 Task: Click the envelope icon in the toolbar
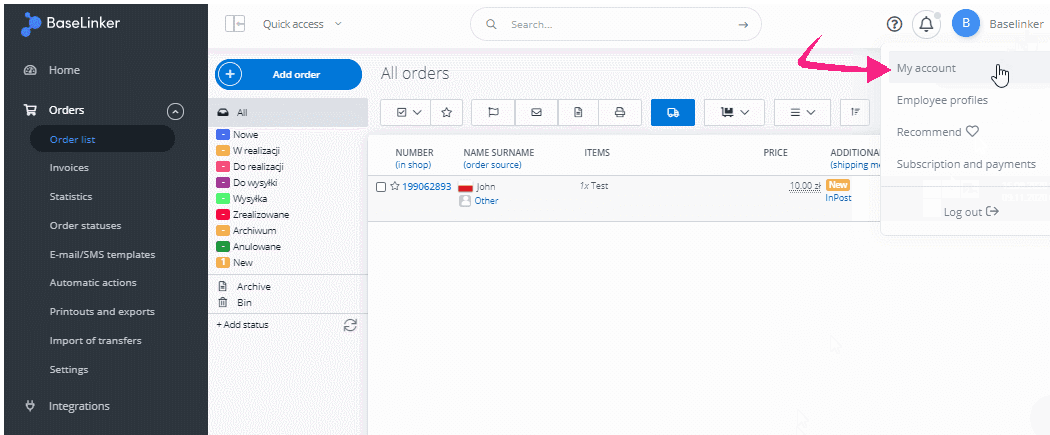pos(536,112)
